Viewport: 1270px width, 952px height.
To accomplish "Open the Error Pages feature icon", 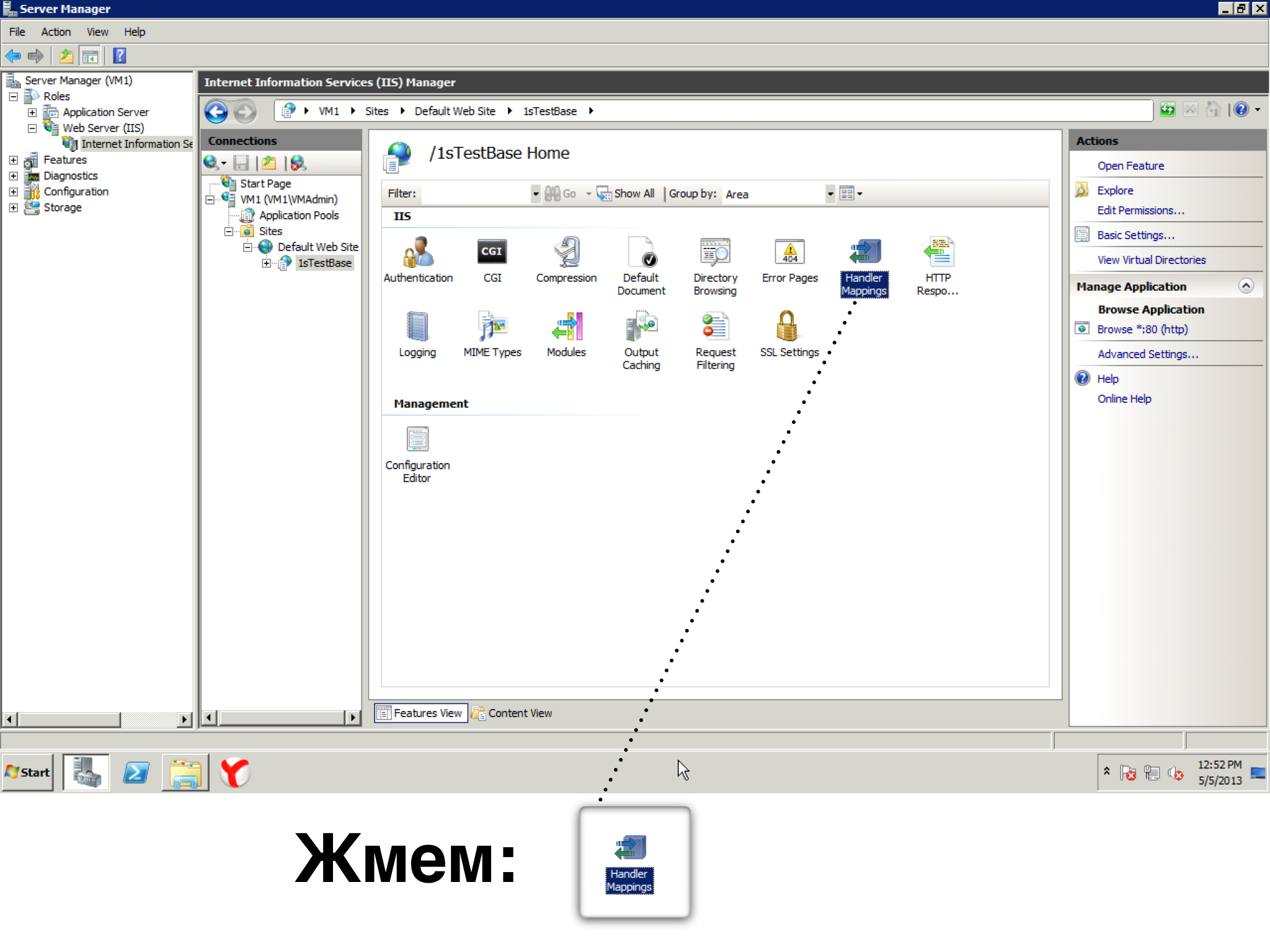I will pos(789,260).
